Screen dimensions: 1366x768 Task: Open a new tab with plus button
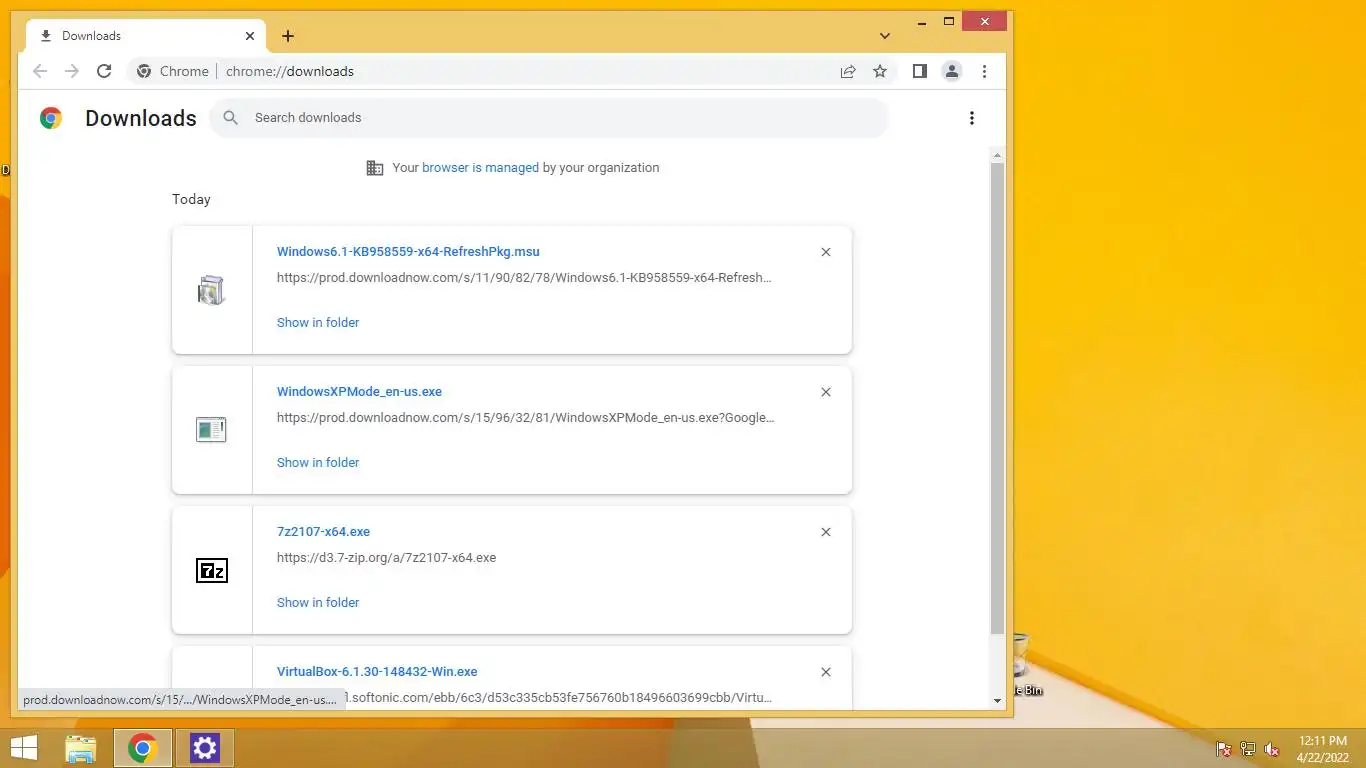[x=288, y=36]
